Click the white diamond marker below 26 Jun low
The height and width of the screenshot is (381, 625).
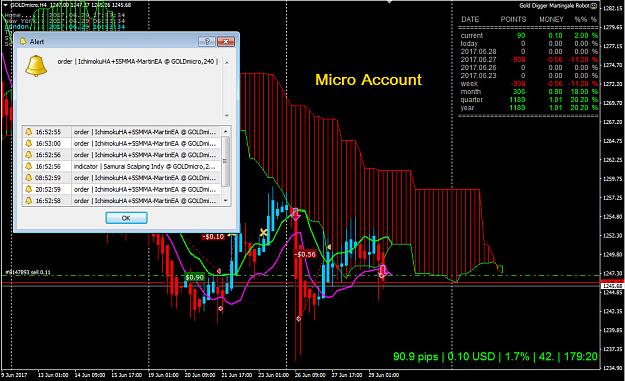(x=299, y=318)
